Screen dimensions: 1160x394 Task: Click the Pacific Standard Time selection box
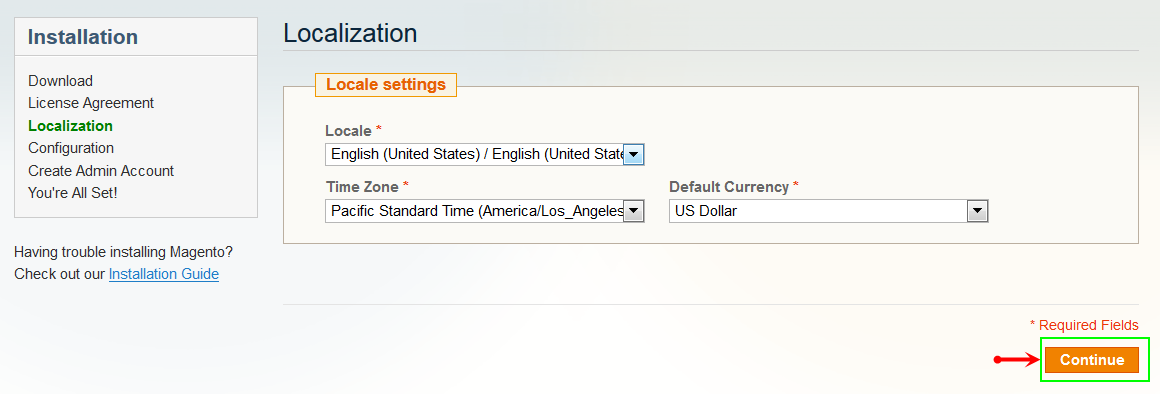click(485, 211)
